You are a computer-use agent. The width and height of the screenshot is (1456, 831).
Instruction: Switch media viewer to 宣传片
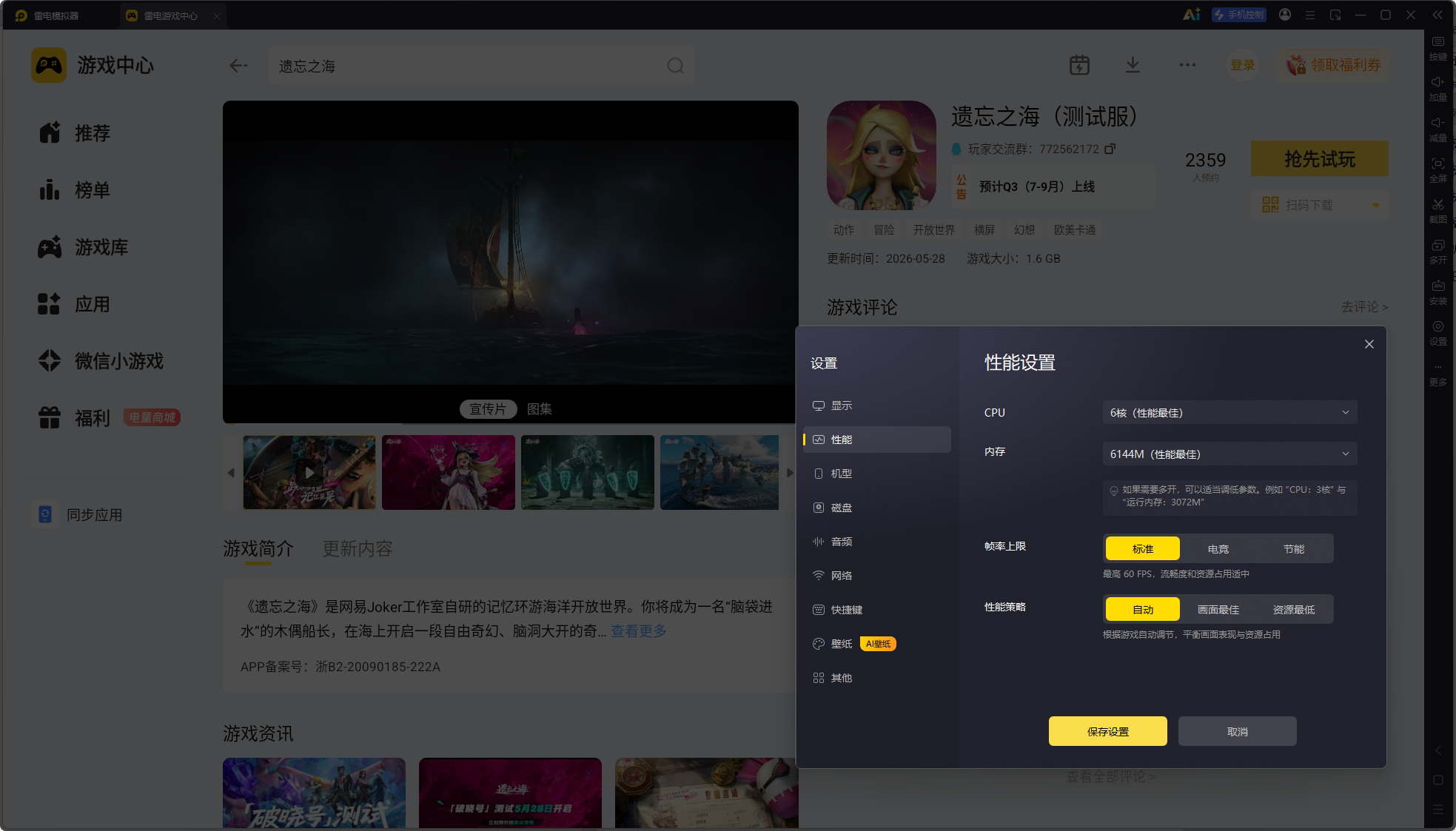coord(488,408)
